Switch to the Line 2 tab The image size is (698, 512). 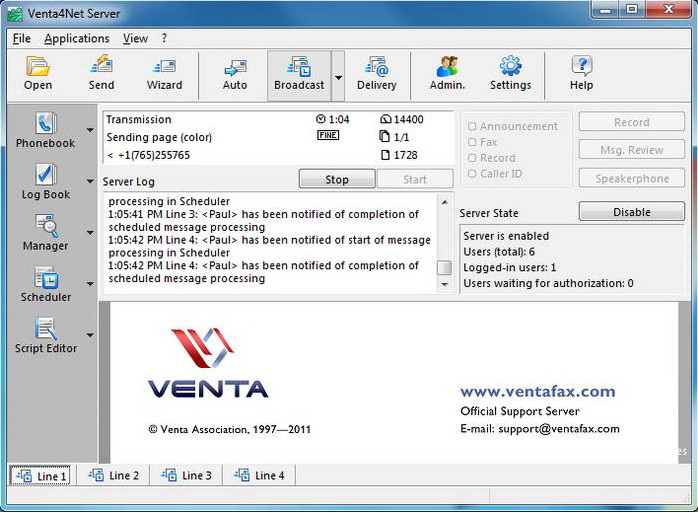[114, 475]
